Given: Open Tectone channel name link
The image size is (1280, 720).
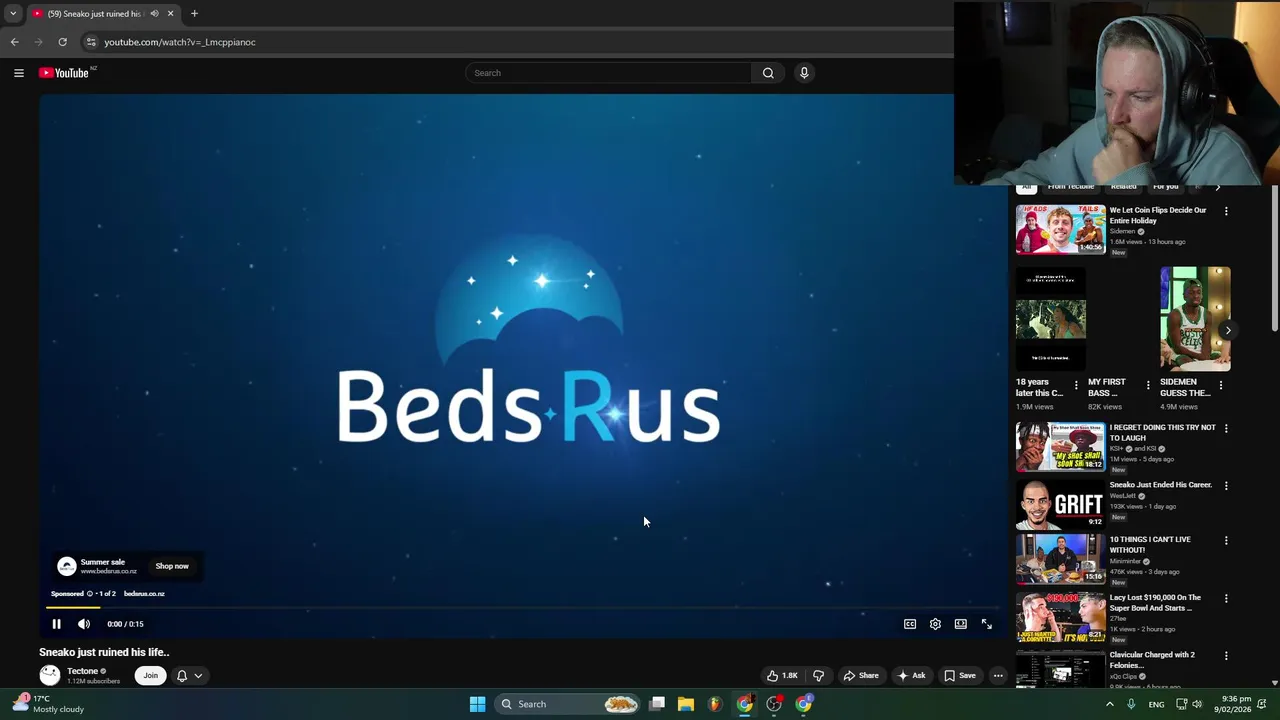Looking at the screenshot, I should point(82,671).
